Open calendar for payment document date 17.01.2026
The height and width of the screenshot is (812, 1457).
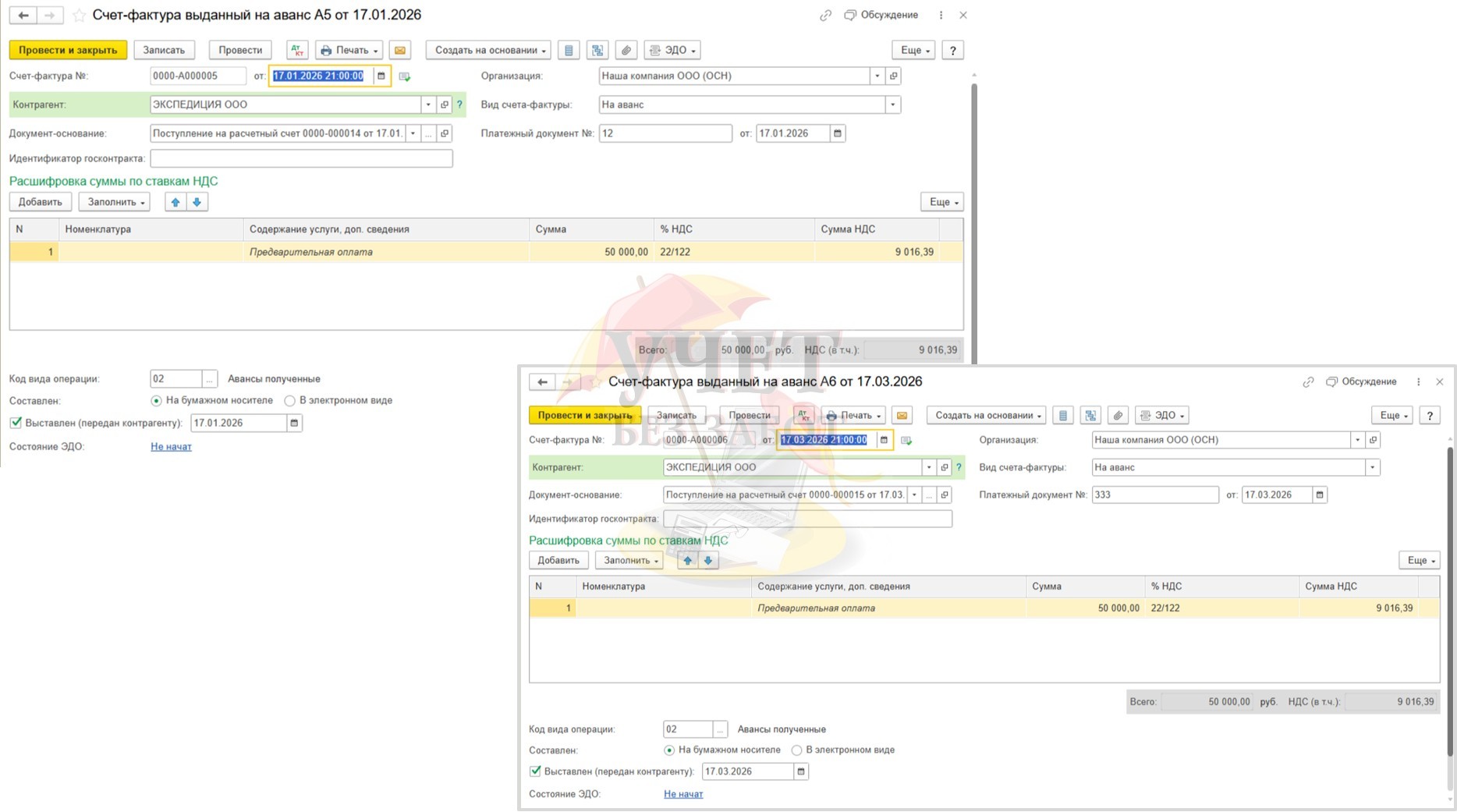point(838,133)
